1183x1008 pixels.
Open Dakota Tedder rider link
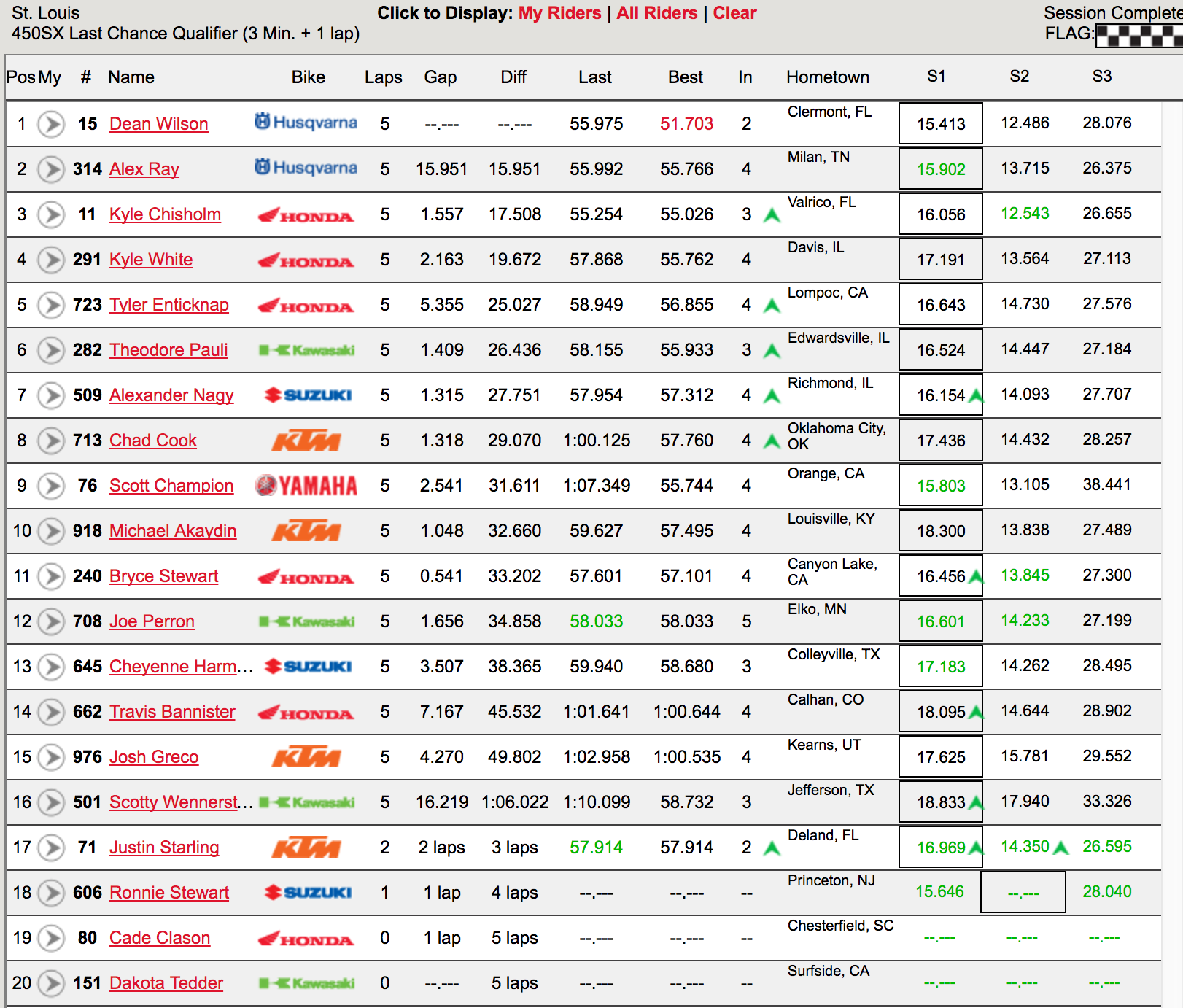coord(166,983)
